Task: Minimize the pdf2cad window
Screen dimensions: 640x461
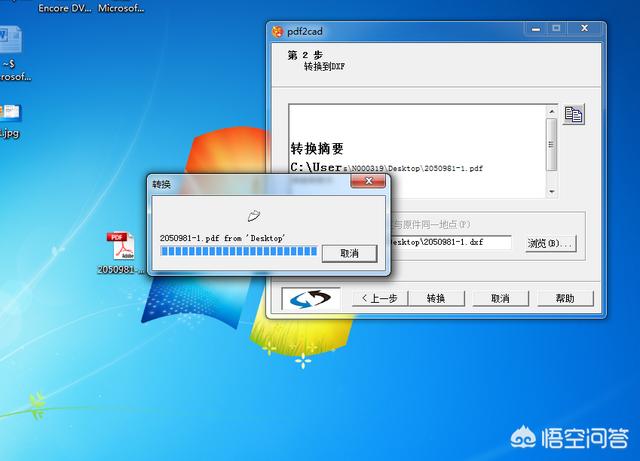Action: [536, 29]
